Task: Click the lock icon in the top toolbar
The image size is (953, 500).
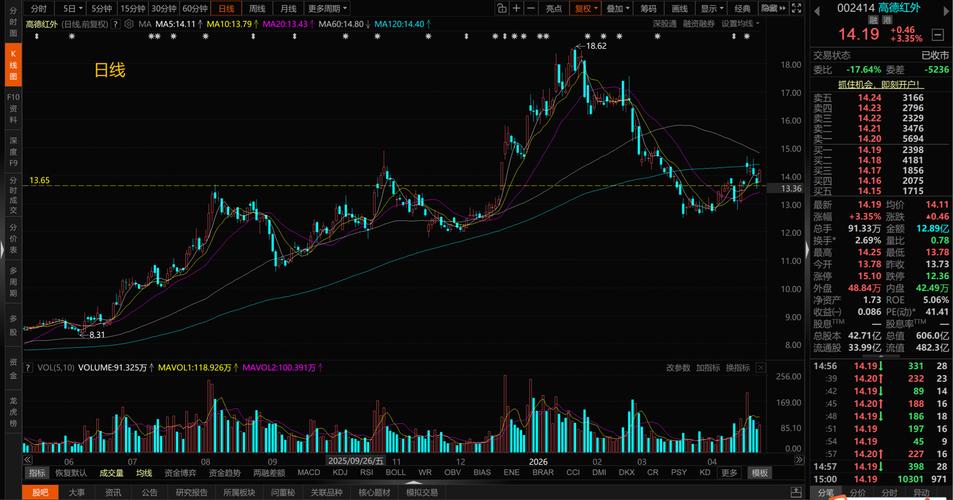Action: pos(501,9)
